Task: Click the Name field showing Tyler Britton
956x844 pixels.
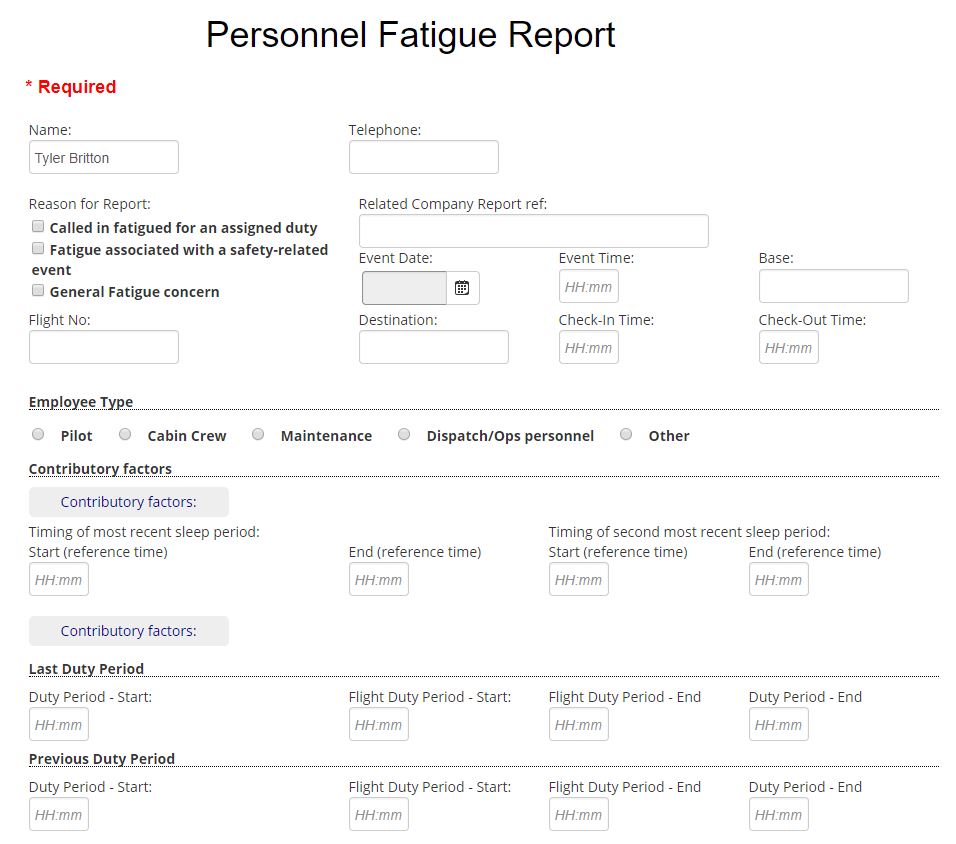Action: pyautogui.click(x=103, y=157)
